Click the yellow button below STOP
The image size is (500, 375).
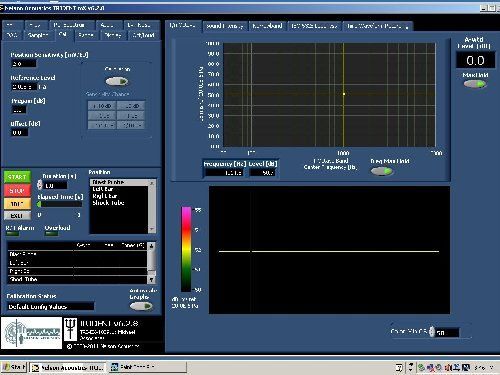(17, 204)
